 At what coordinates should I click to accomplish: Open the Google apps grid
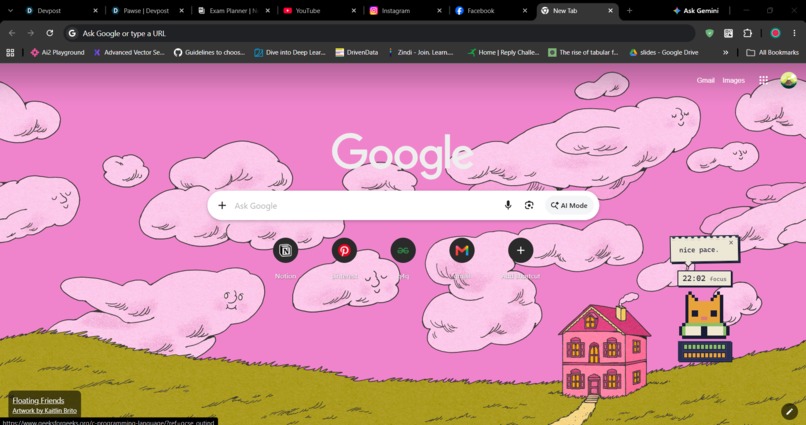[763, 80]
